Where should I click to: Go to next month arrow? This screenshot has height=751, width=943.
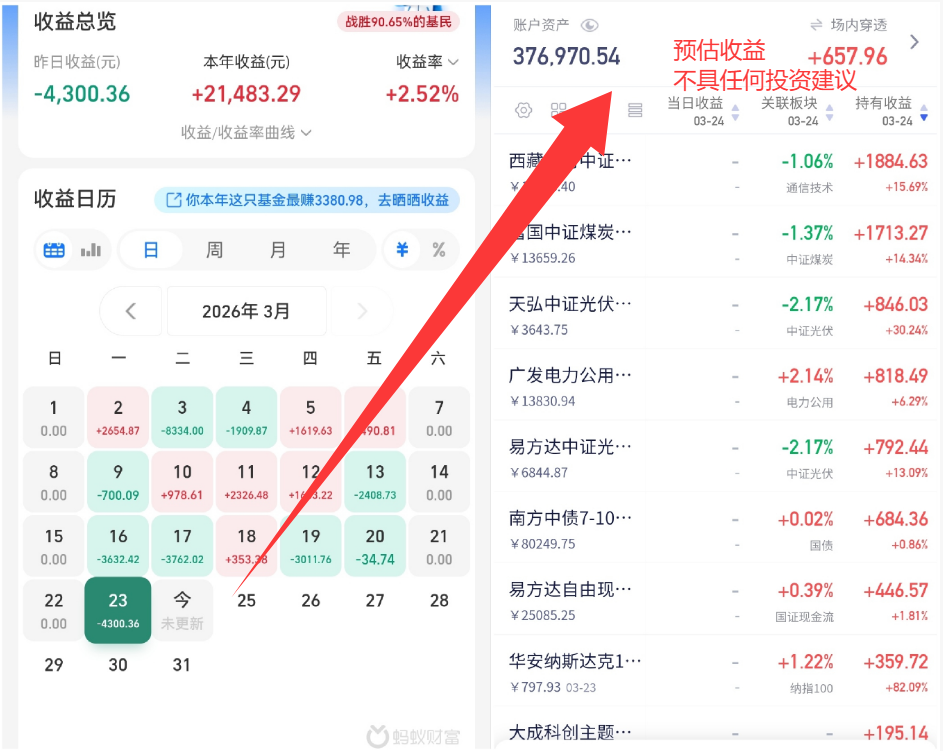pos(361,311)
